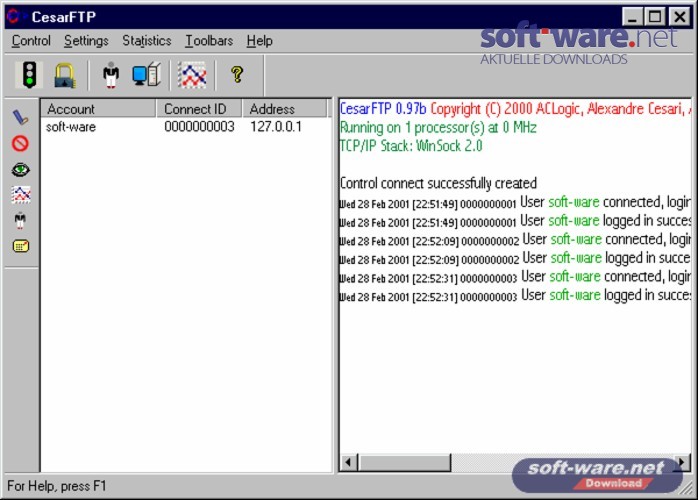This screenshot has width=698, height=500.
Task: Click first 22:51:49 connected log entry
Action: click(x=515, y=203)
